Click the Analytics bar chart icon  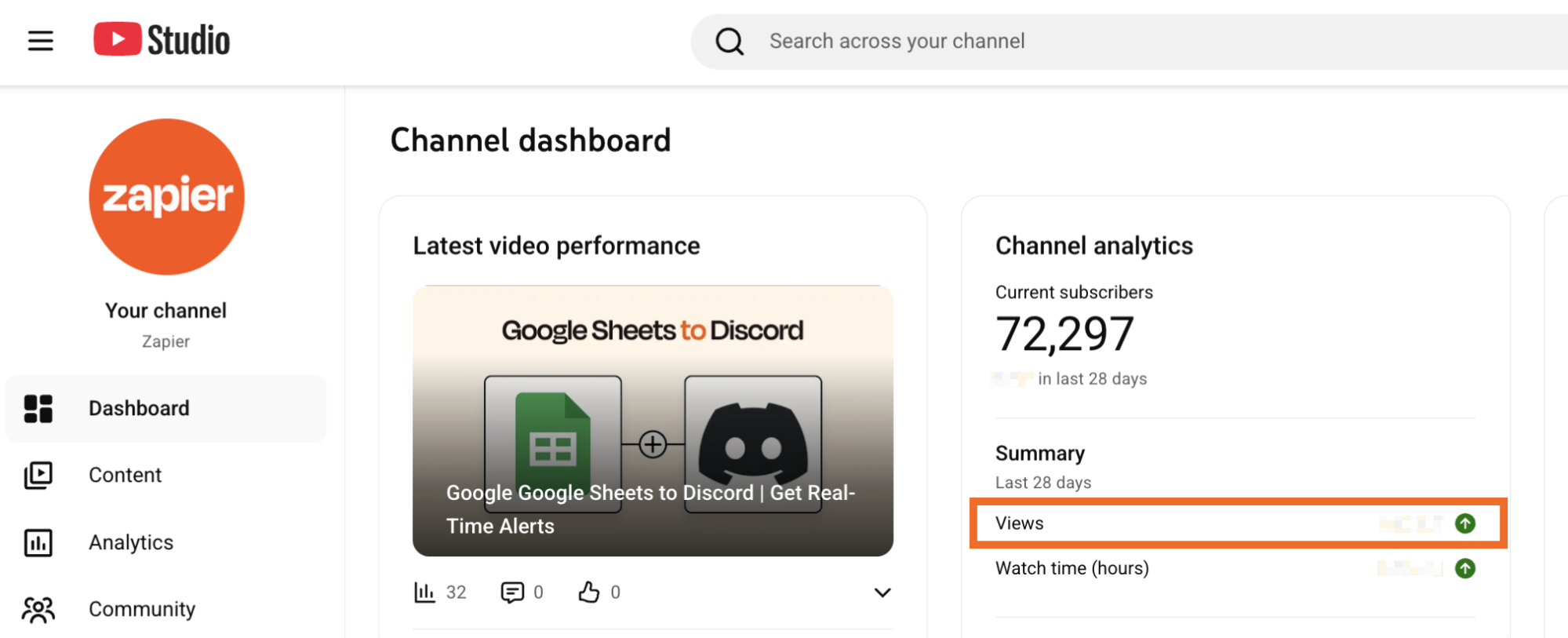(x=38, y=542)
